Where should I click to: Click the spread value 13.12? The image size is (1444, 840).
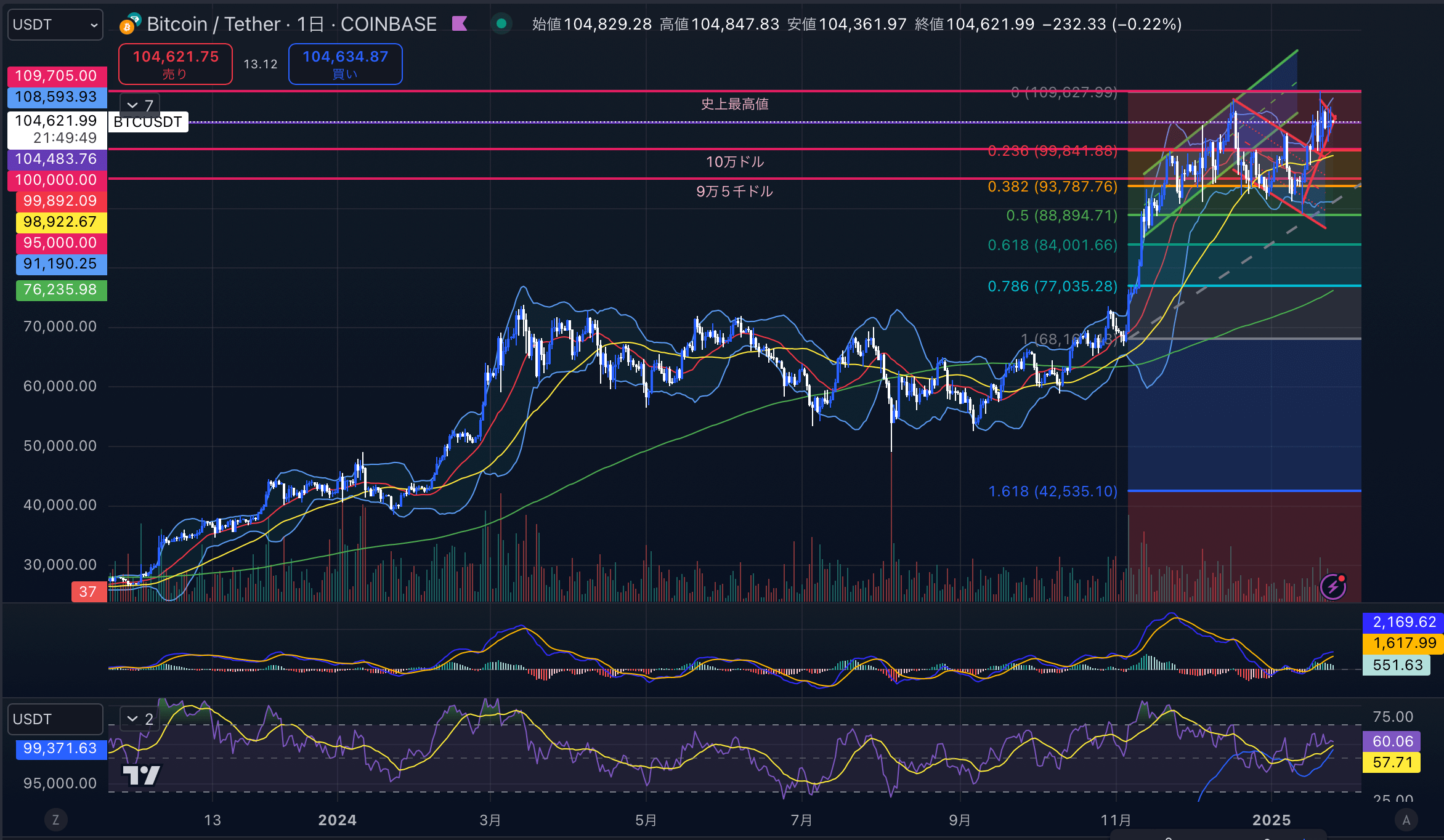(261, 64)
